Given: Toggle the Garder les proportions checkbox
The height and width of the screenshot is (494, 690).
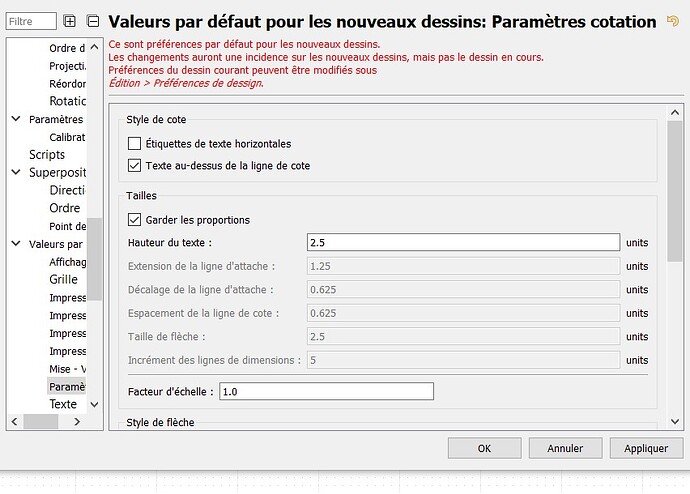Looking at the screenshot, I should pos(135,220).
